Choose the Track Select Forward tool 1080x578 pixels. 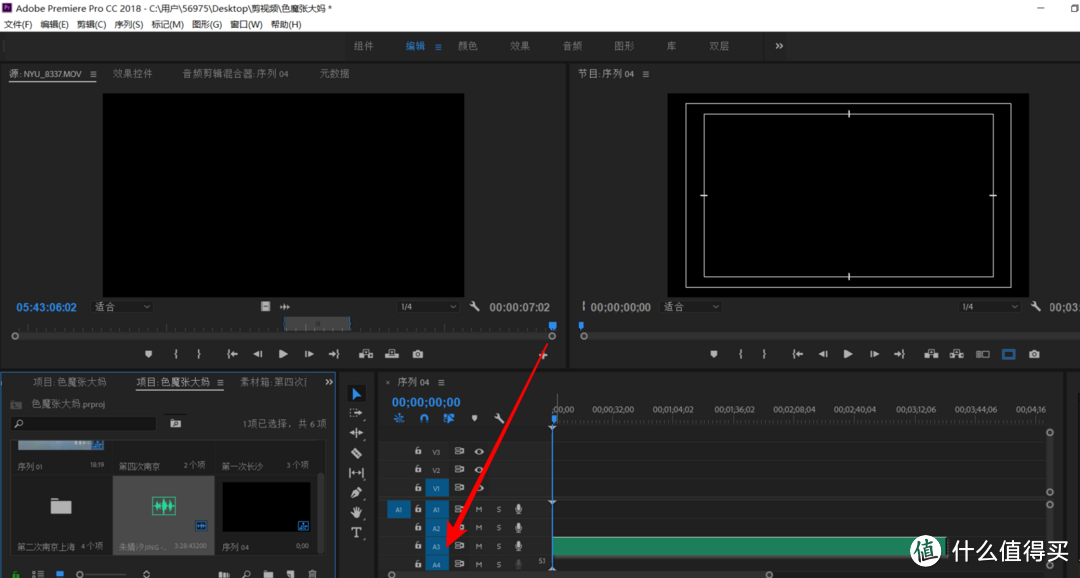tap(356, 413)
